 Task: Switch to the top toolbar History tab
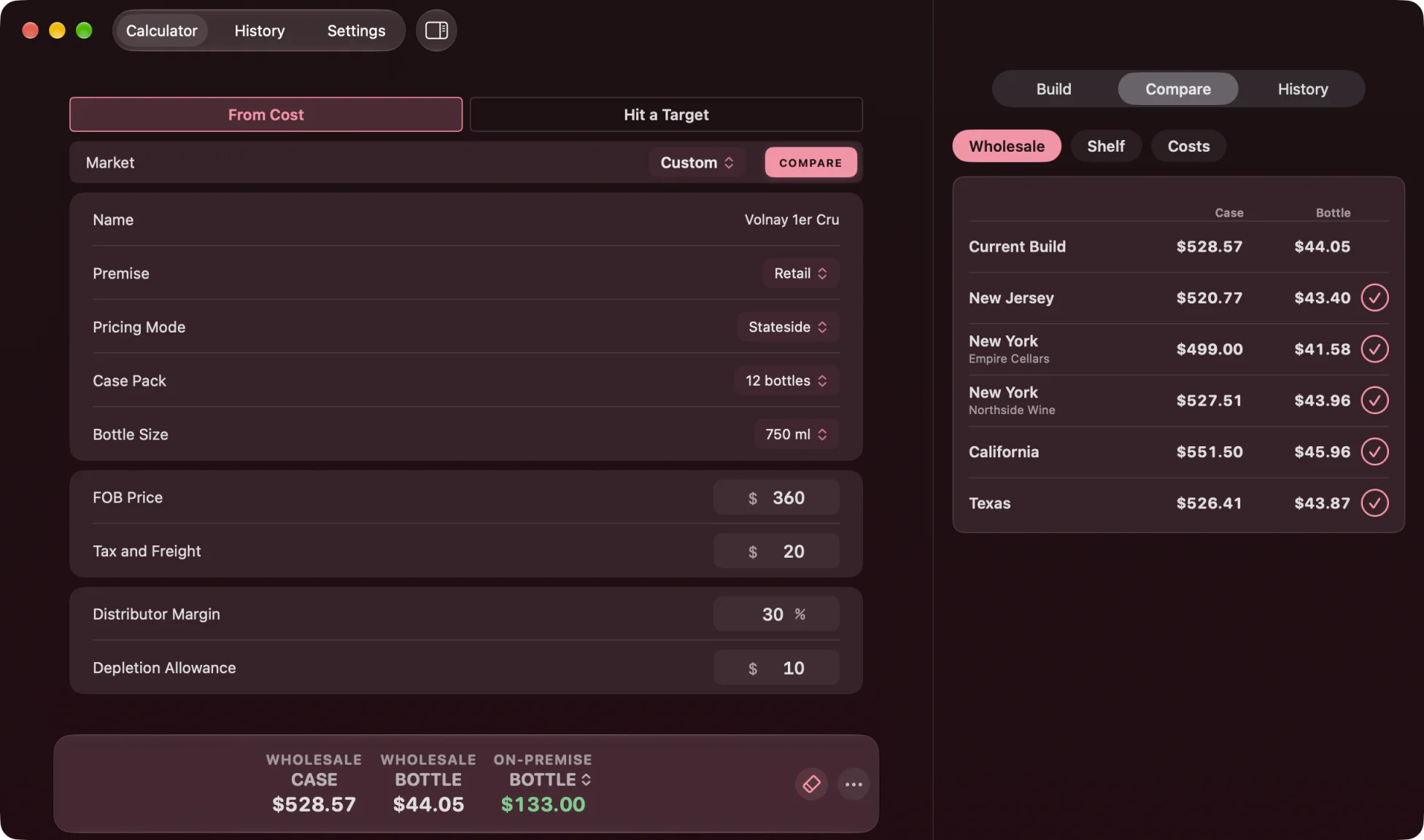coord(259,31)
